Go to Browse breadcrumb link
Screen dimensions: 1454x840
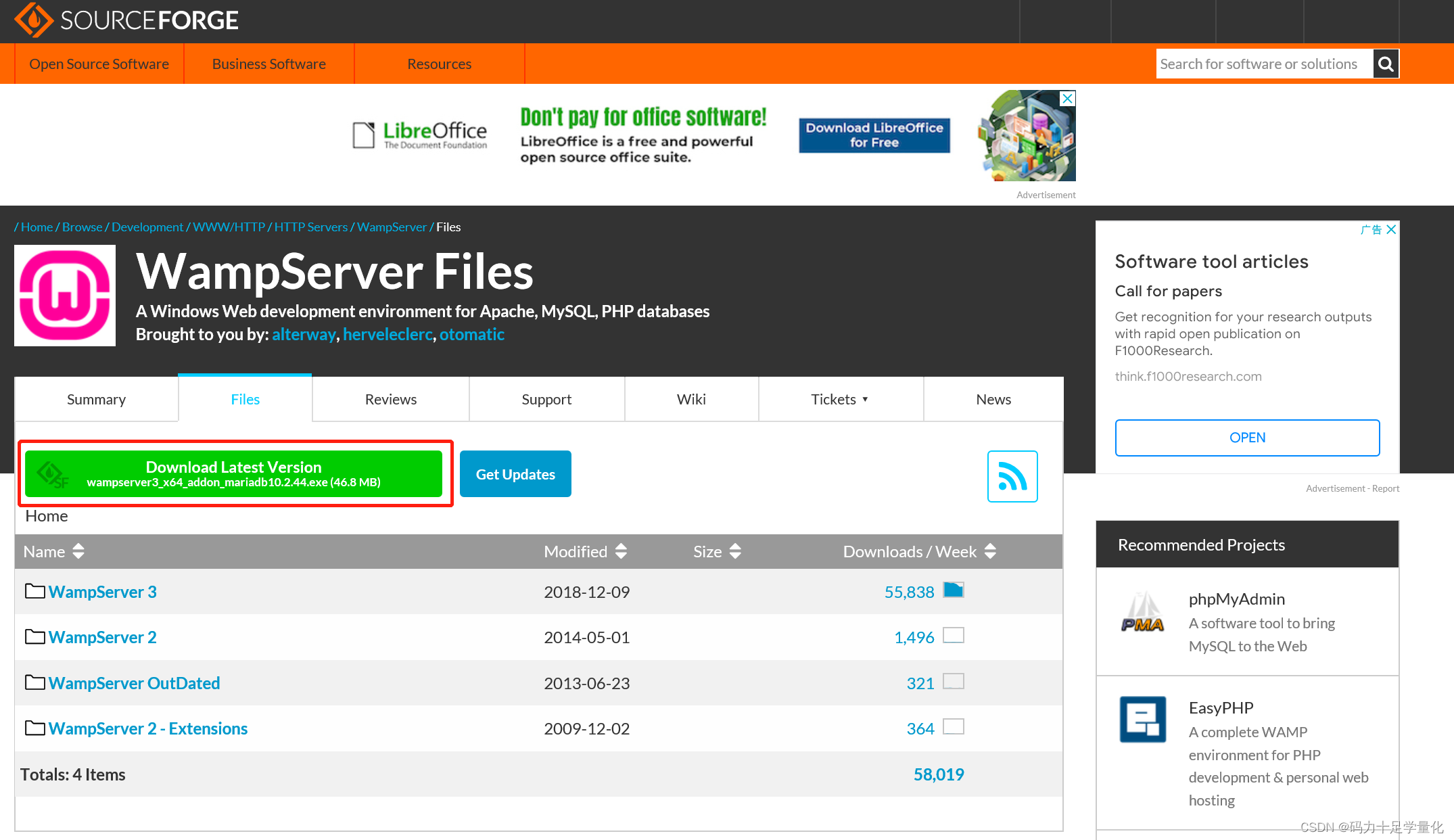point(82,227)
